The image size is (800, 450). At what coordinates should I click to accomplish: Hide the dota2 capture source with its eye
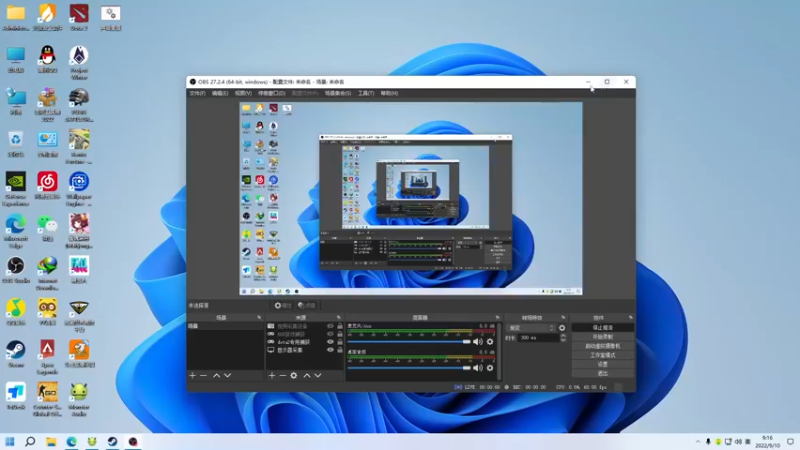tap(330, 342)
